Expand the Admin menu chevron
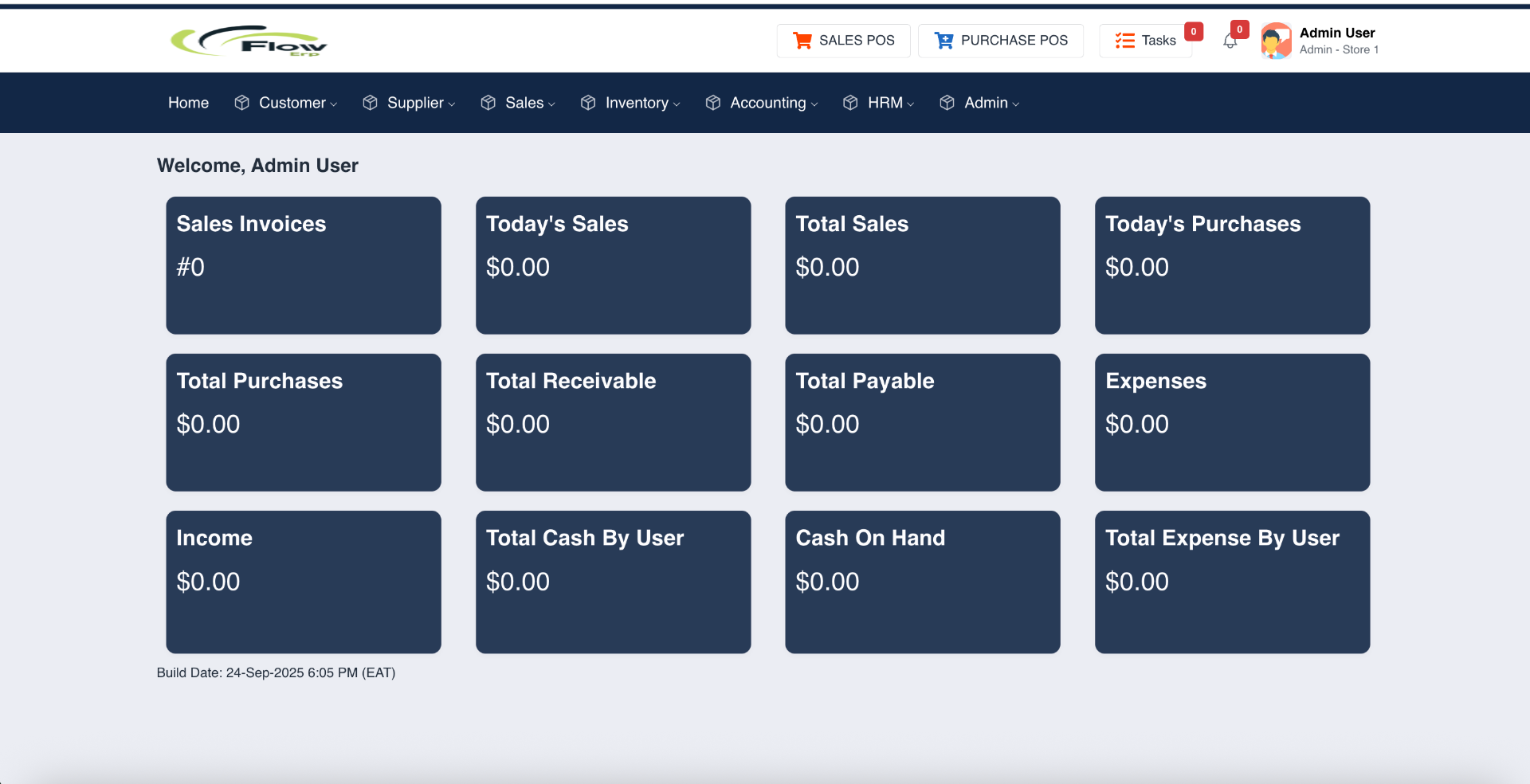 click(x=1015, y=104)
